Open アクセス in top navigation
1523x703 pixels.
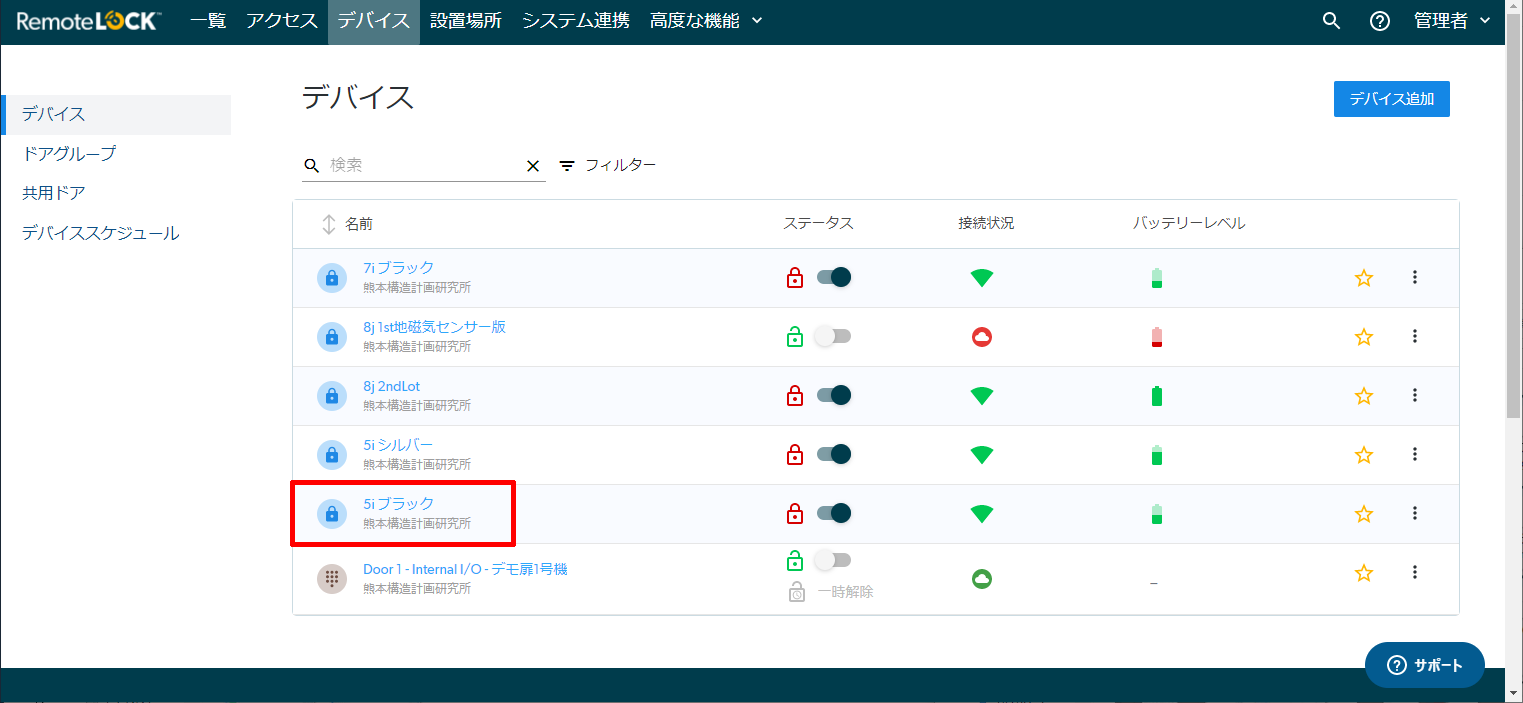(x=282, y=21)
